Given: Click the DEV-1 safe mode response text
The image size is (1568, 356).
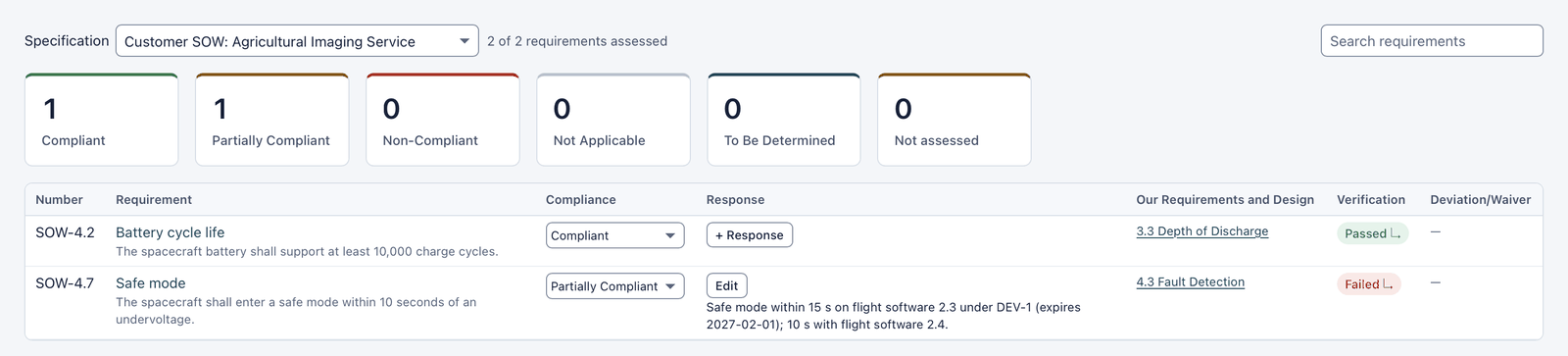Looking at the screenshot, I should pos(894,316).
